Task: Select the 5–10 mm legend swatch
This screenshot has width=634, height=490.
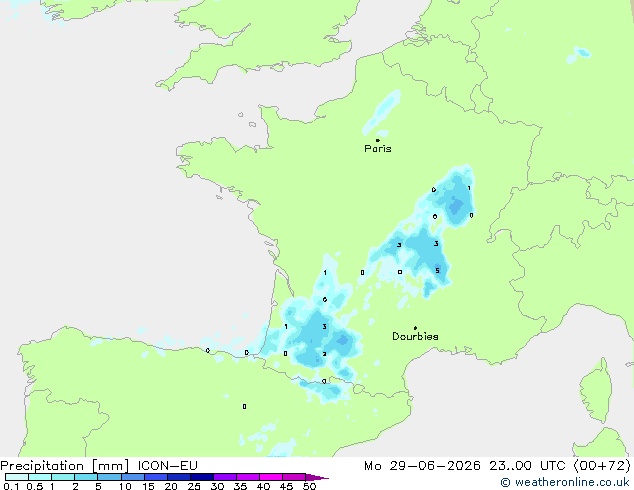Action: [x=109, y=477]
